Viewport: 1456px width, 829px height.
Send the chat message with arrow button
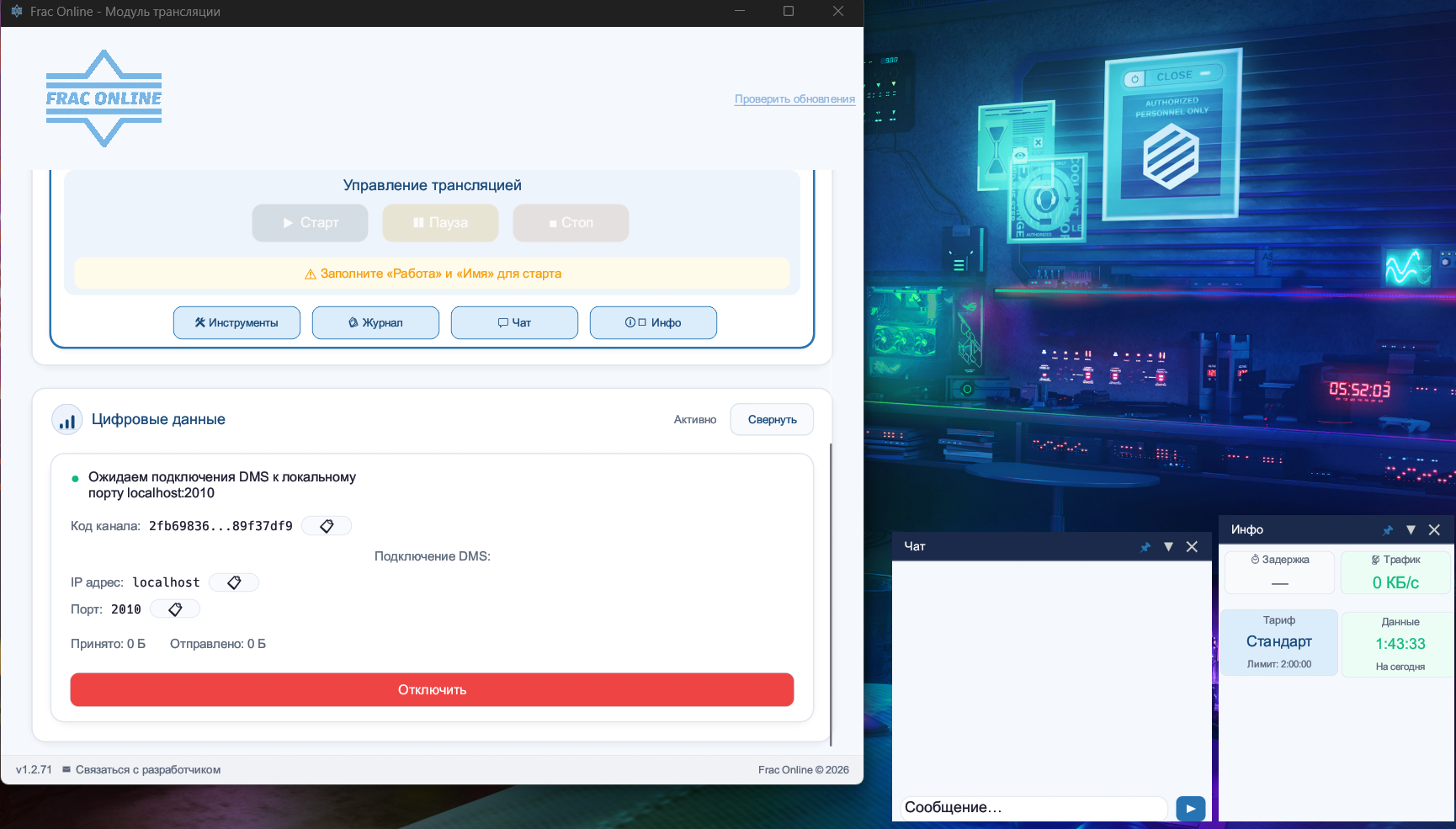(x=1190, y=809)
